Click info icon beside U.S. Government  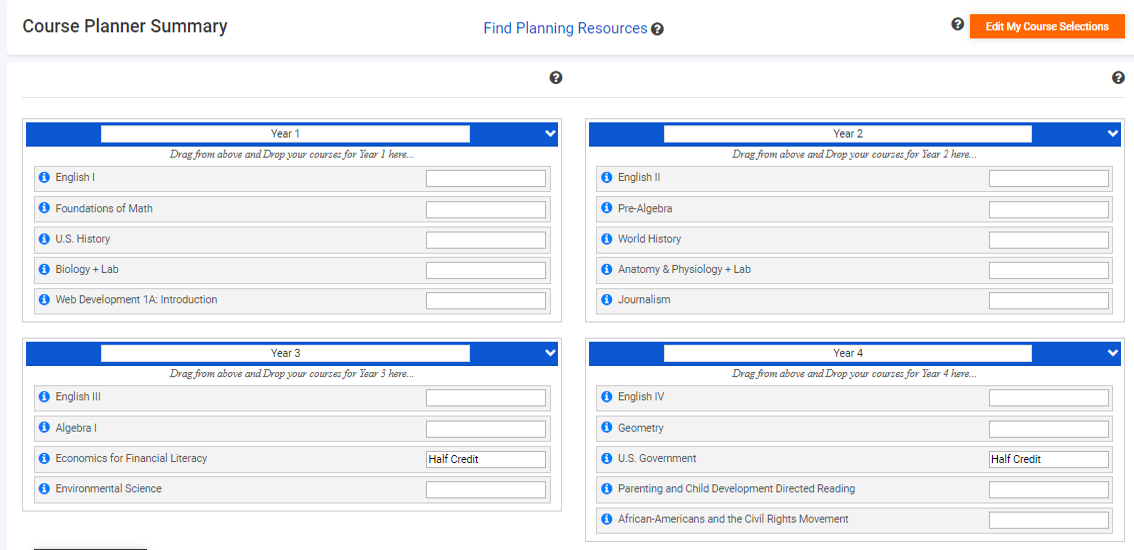[x=607, y=458]
